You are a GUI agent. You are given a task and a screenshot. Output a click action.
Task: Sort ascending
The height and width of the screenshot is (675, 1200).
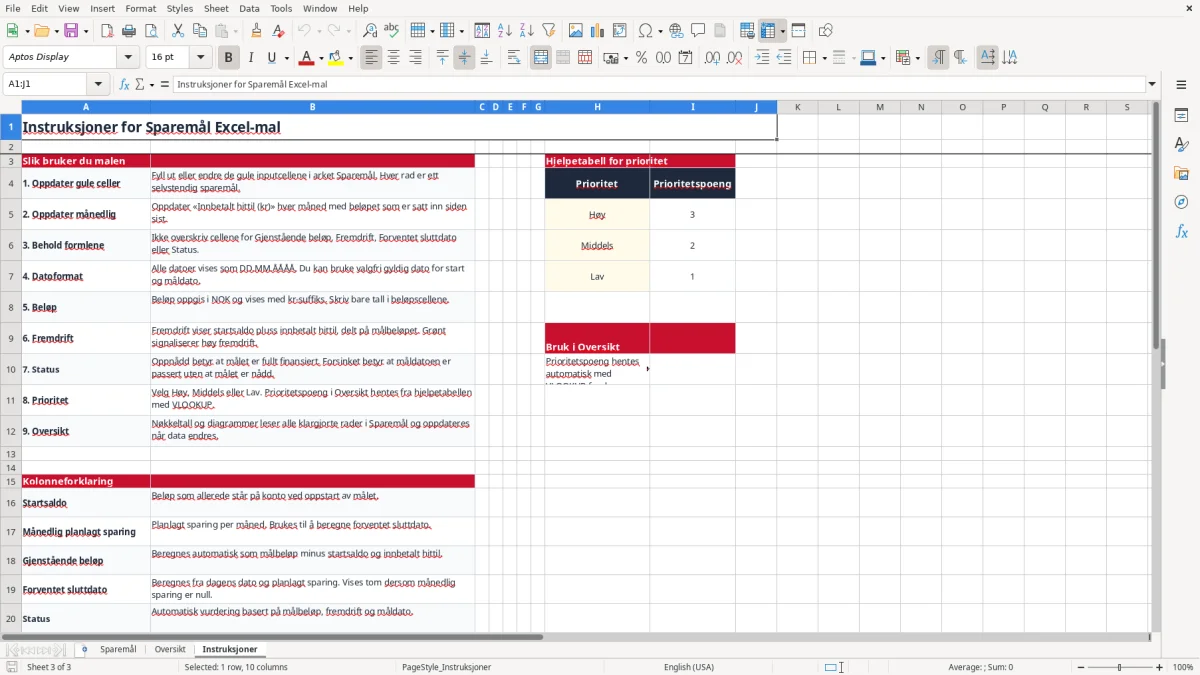point(504,31)
